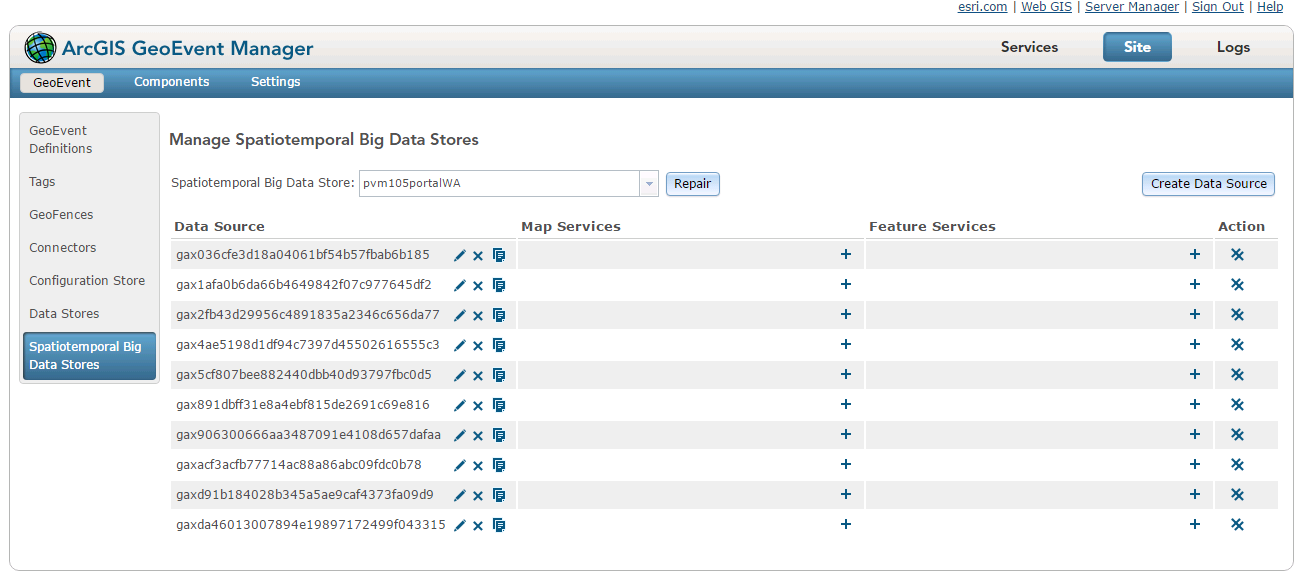Edit data source gax036cfe3d18a04061bf54b57fbab6b185
1300x583 pixels.
[460, 255]
